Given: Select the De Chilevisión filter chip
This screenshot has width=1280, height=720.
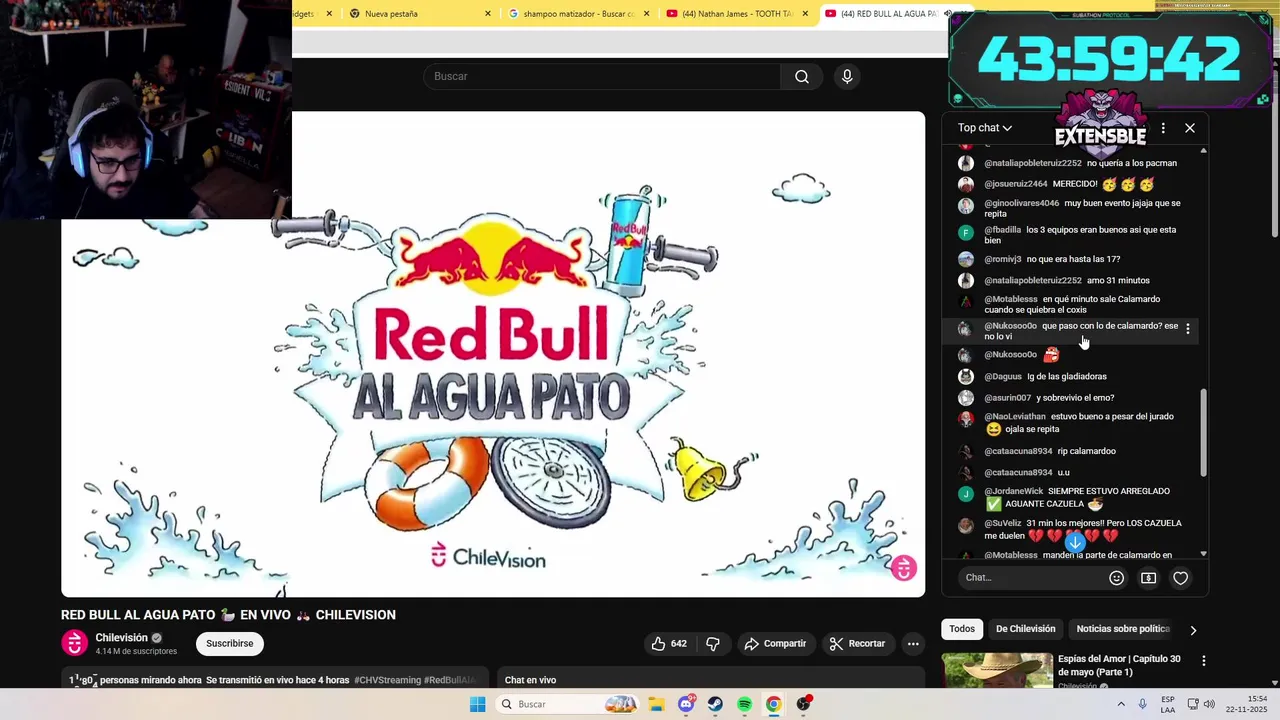Looking at the screenshot, I should click(1025, 629).
